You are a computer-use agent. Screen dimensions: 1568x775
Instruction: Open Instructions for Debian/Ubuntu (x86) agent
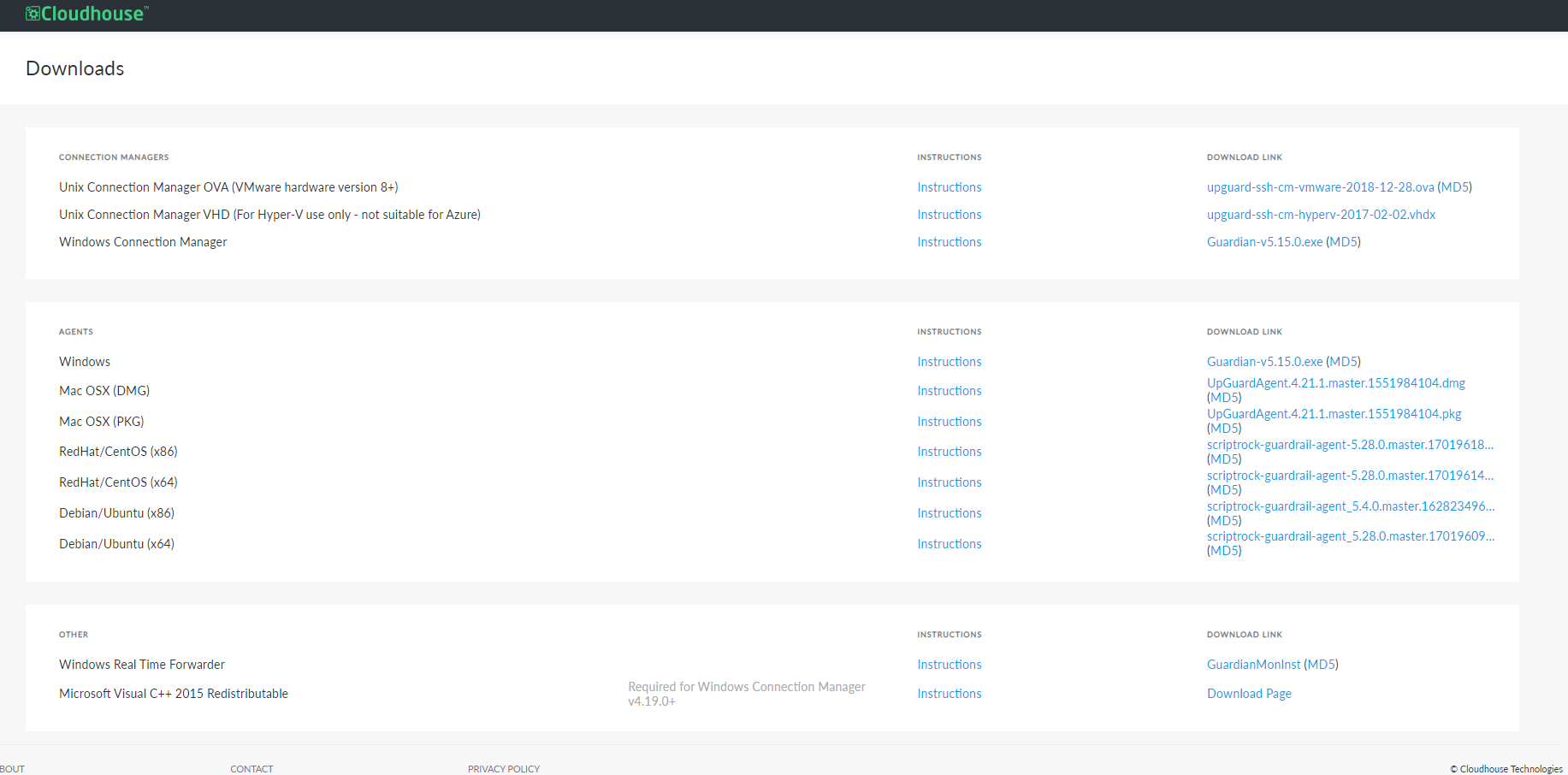point(949,513)
